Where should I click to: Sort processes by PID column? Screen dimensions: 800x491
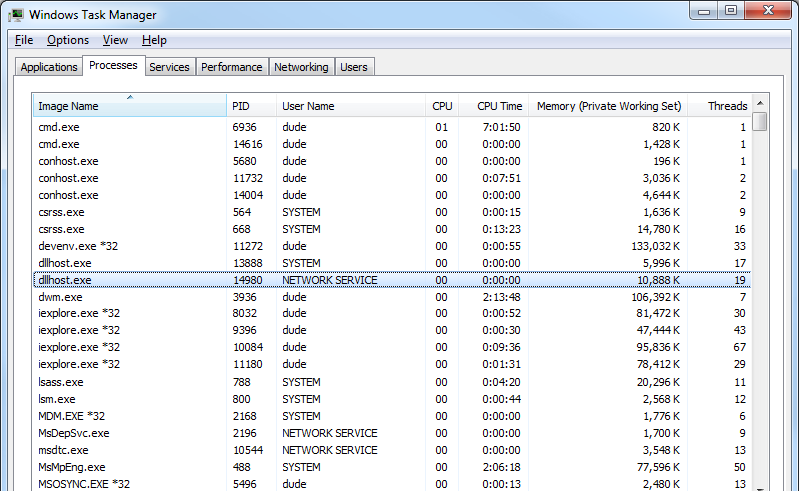(x=251, y=106)
